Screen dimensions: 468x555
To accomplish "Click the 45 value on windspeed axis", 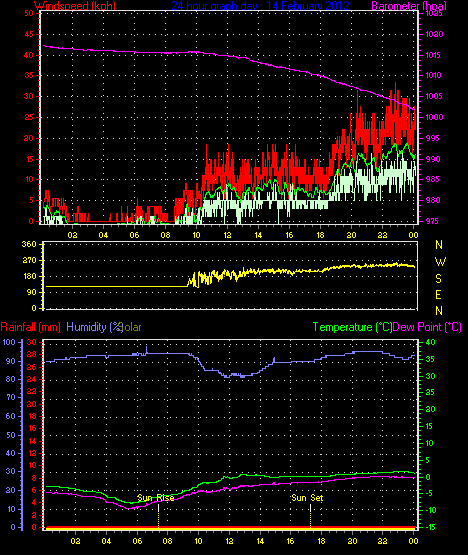I will (29, 34).
